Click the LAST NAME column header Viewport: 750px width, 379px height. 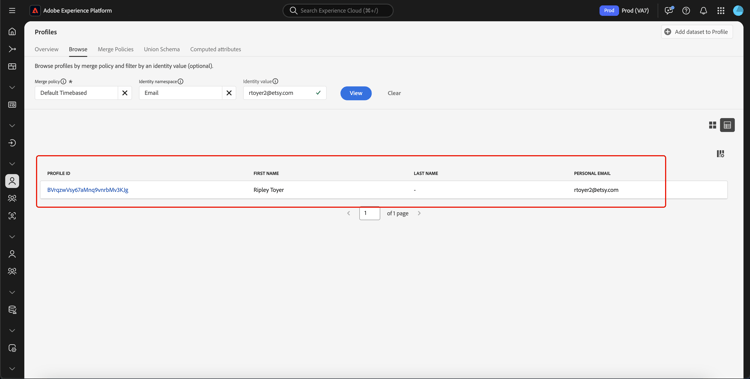click(426, 173)
